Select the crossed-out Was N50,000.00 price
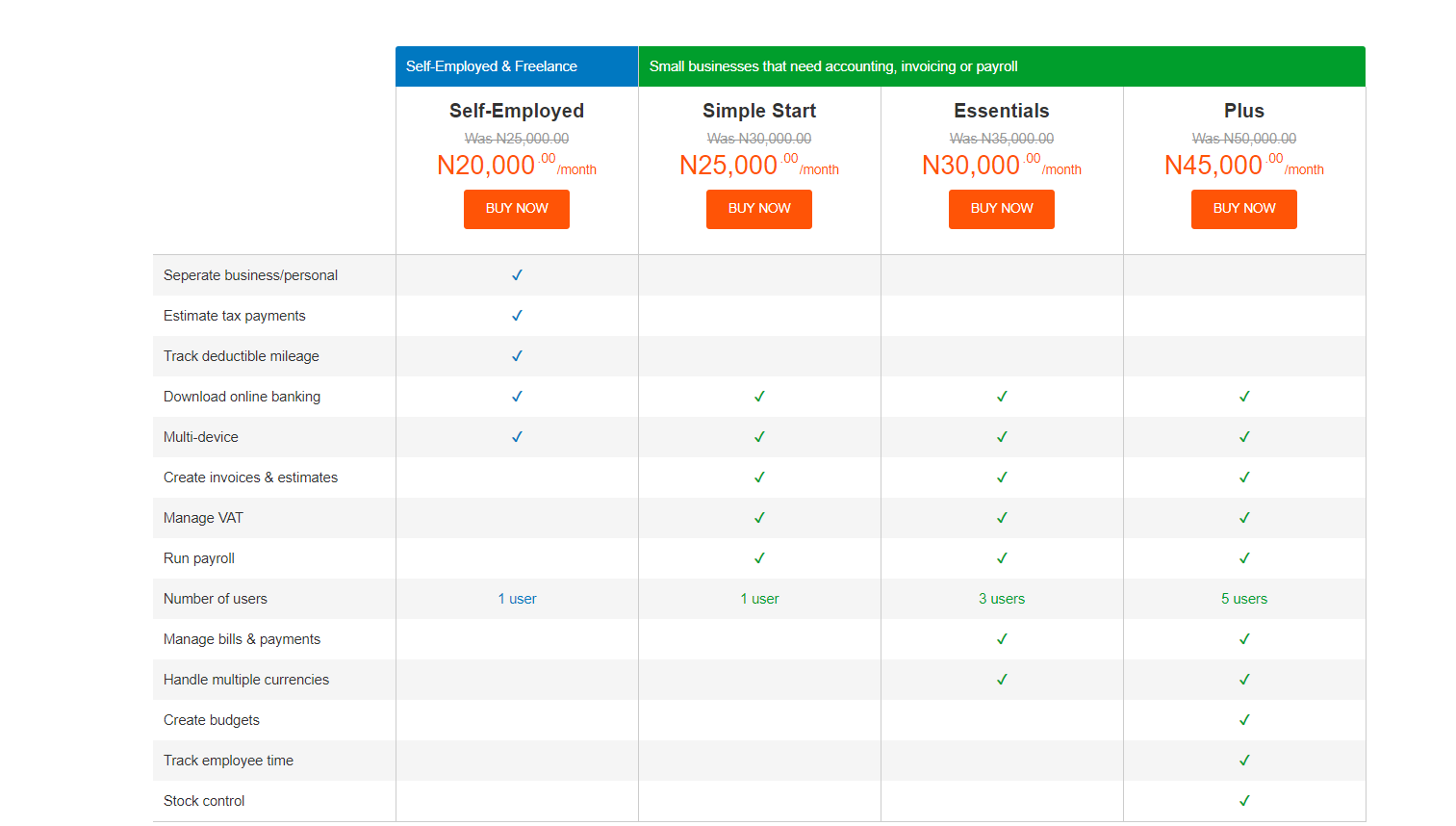The height and width of the screenshot is (826, 1456). (1243, 138)
